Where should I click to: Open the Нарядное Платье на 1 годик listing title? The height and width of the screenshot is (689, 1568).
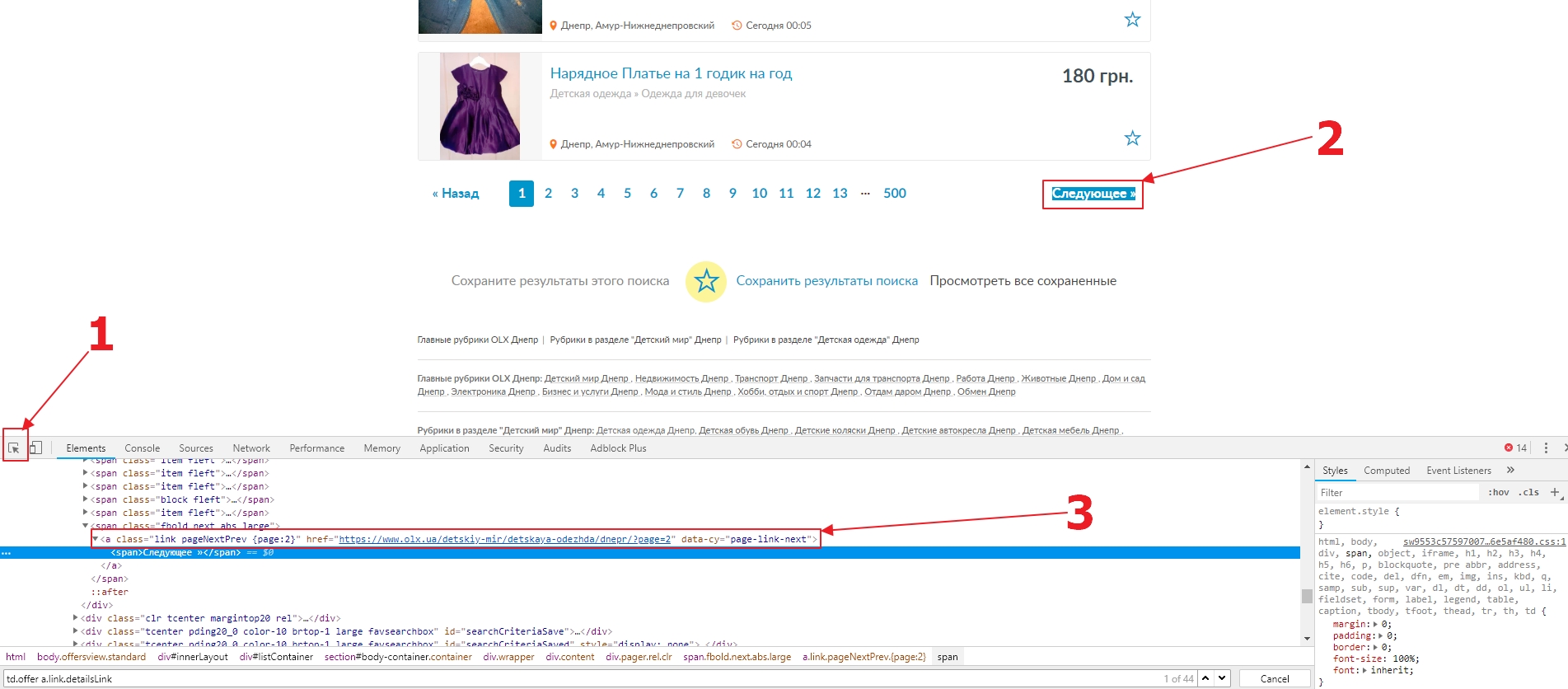pos(671,73)
